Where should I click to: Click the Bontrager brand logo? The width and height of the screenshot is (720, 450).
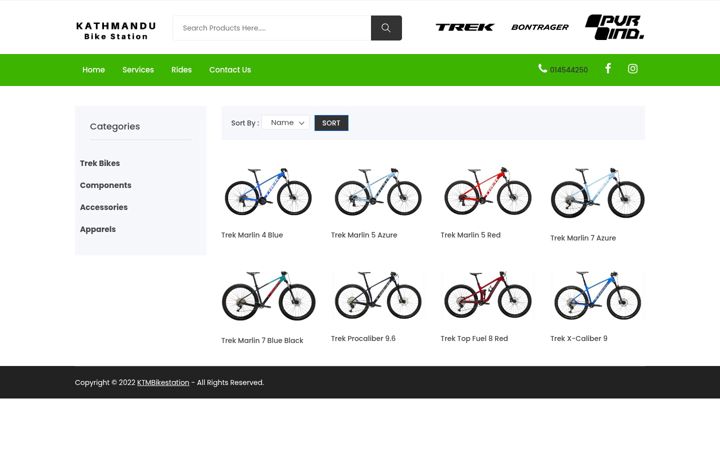click(540, 28)
